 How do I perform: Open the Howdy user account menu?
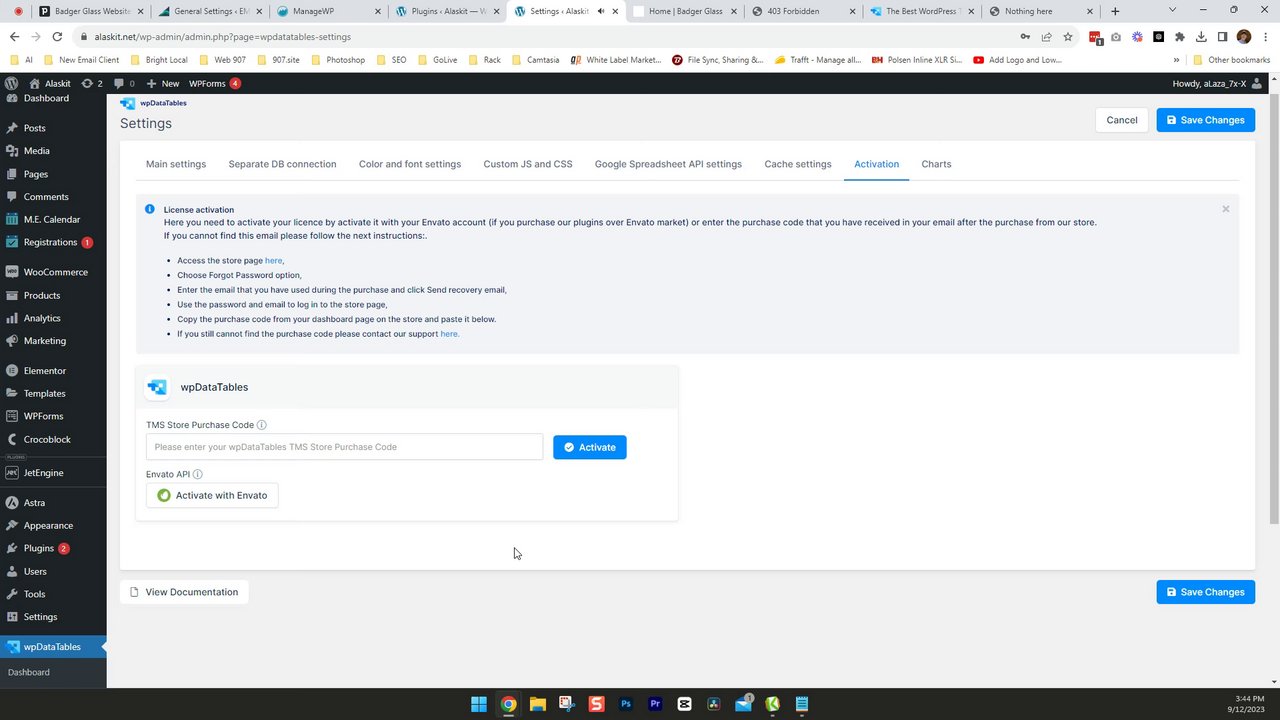coord(1218,84)
